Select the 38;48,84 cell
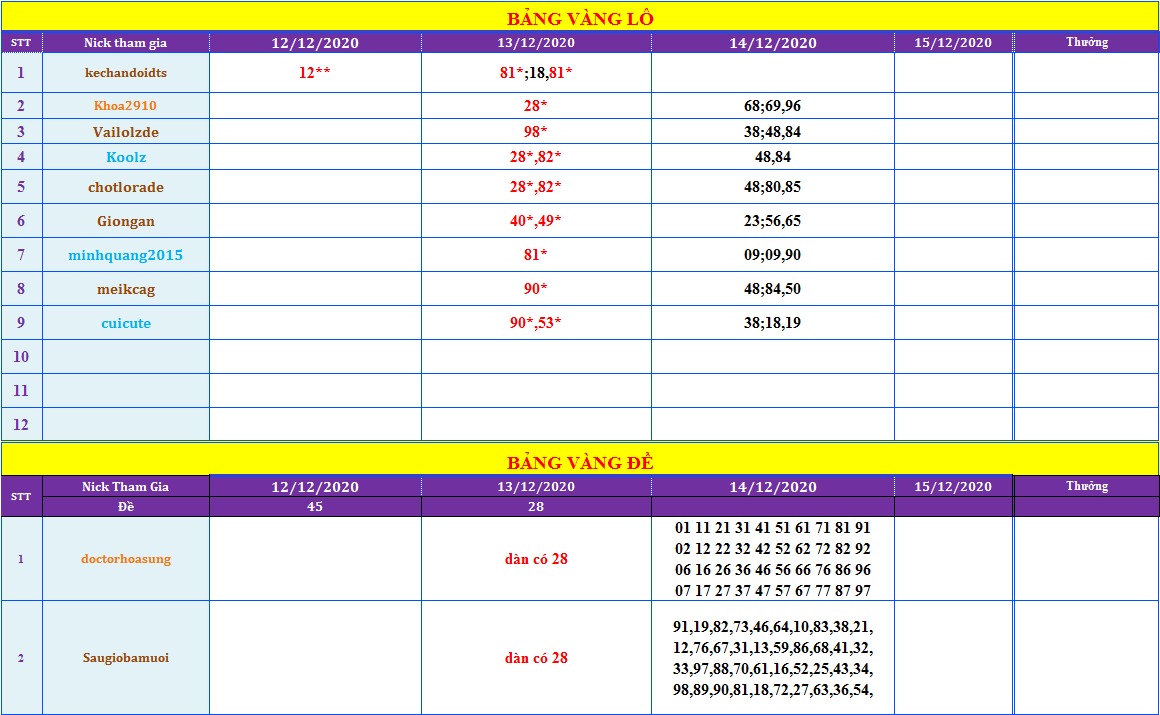1160x715 pixels. [773, 132]
